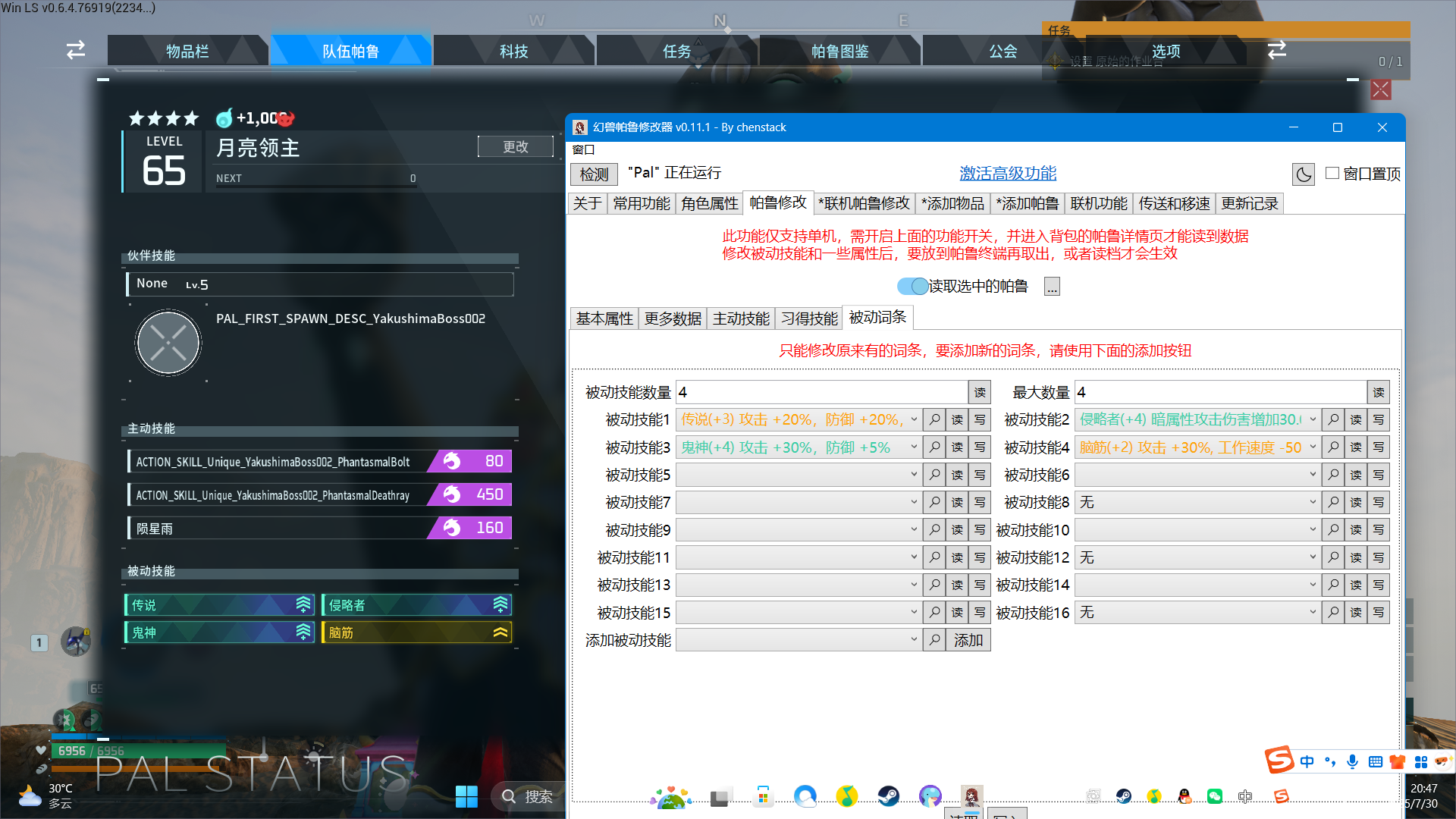Click the left swap arrows icon in the game menu

tap(76, 50)
